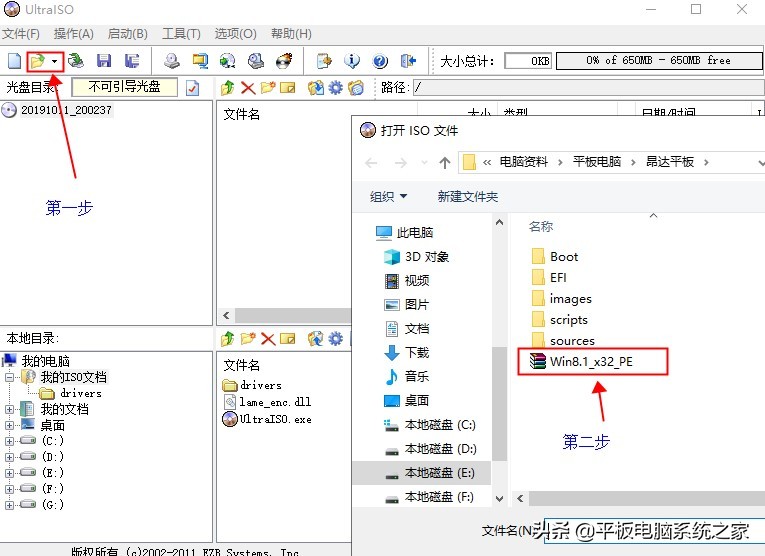
Task: Go up one level in disc file pane
Action: 227,88
